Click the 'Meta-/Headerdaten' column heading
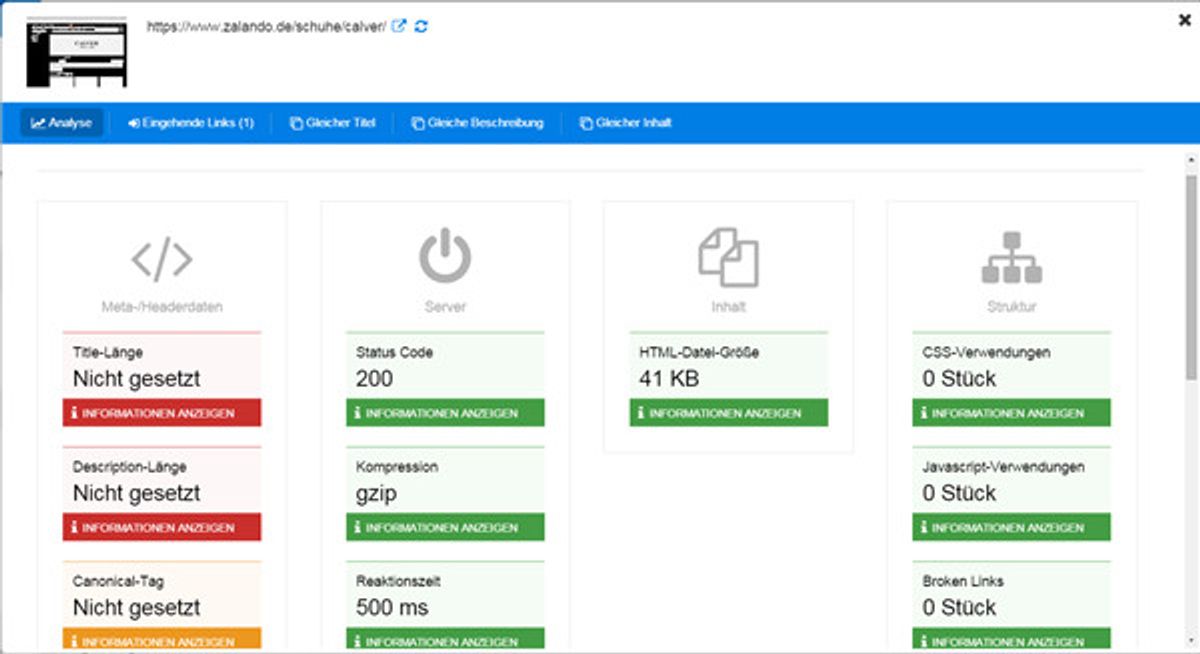Image resolution: width=1200 pixels, height=654 pixels. [x=162, y=307]
